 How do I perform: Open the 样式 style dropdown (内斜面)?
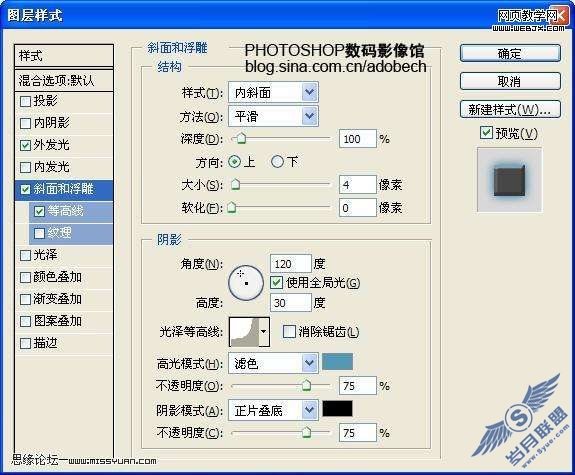(273, 92)
